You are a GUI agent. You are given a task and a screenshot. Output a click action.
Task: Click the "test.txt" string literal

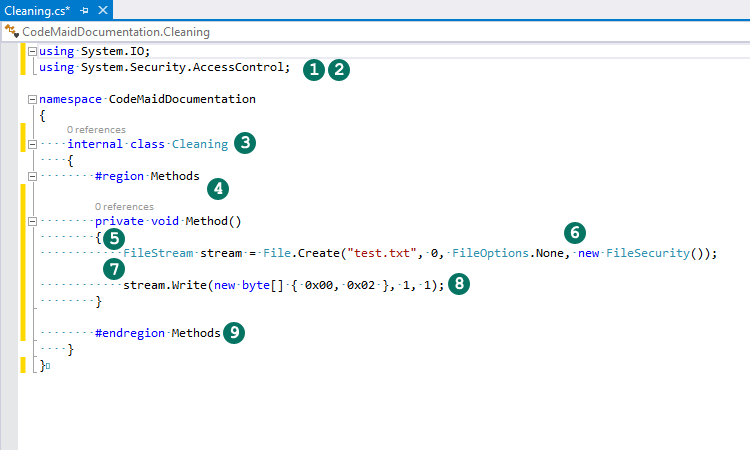coord(382,253)
